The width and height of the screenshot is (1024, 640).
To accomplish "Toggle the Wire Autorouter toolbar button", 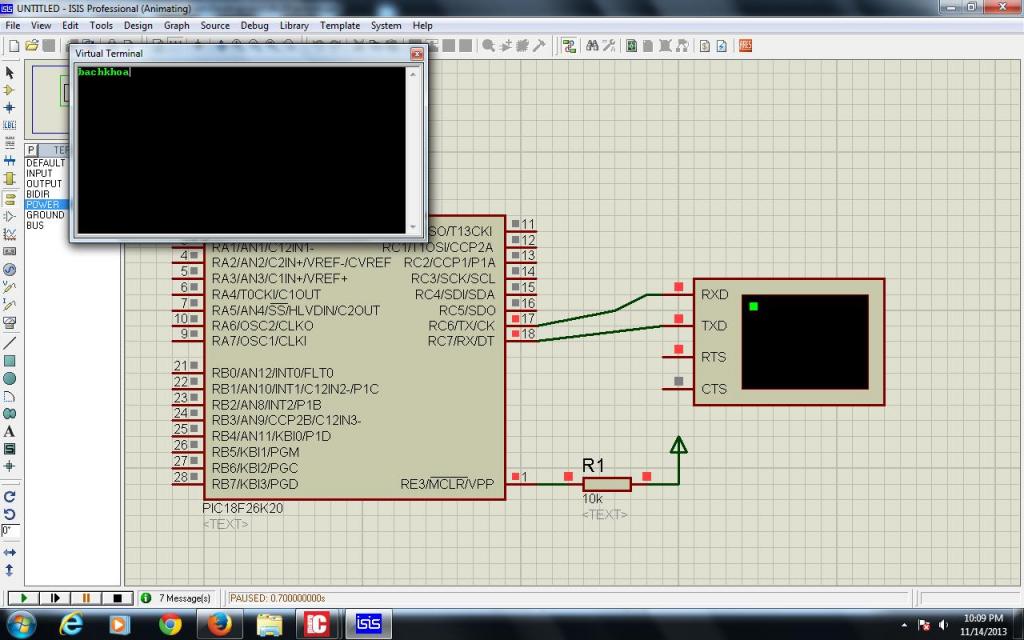I will 569,45.
